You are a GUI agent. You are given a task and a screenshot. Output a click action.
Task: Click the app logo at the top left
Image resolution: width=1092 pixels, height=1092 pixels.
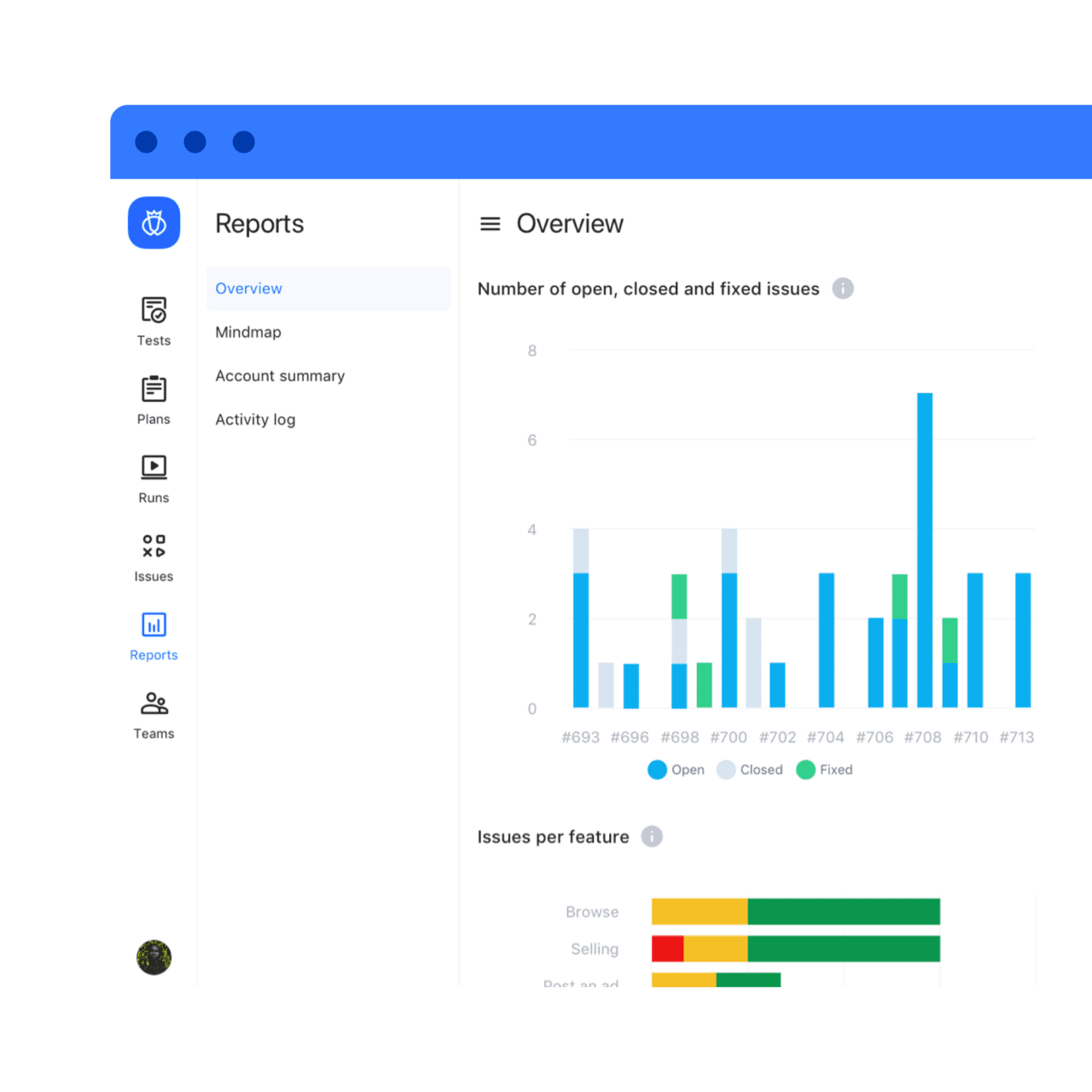[154, 223]
